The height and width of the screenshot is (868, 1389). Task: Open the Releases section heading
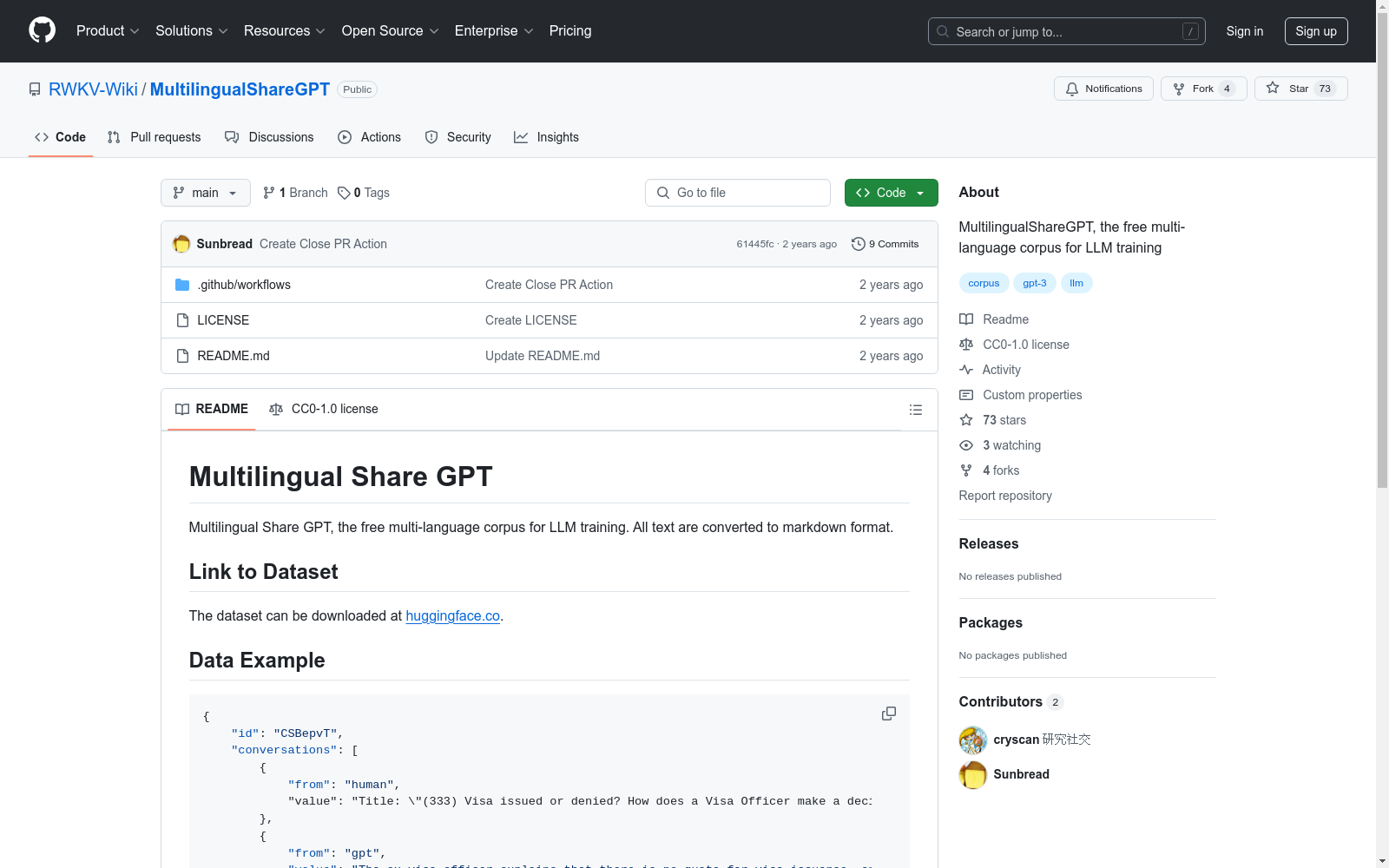coord(989,544)
